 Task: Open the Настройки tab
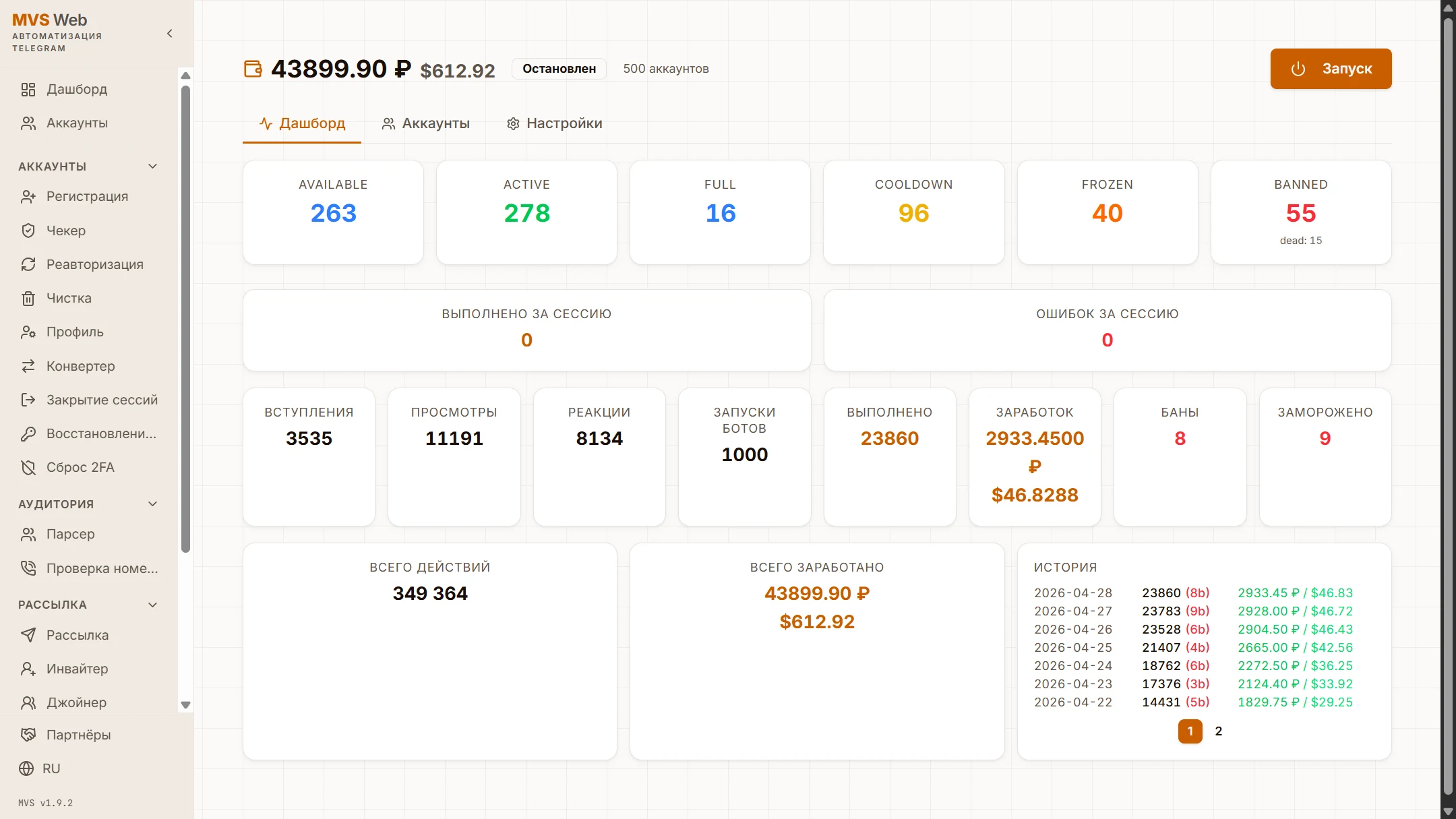[554, 123]
